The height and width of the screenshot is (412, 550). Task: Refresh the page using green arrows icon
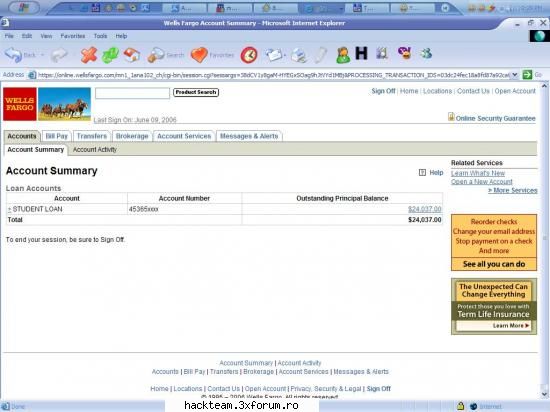tap(110, 55)
